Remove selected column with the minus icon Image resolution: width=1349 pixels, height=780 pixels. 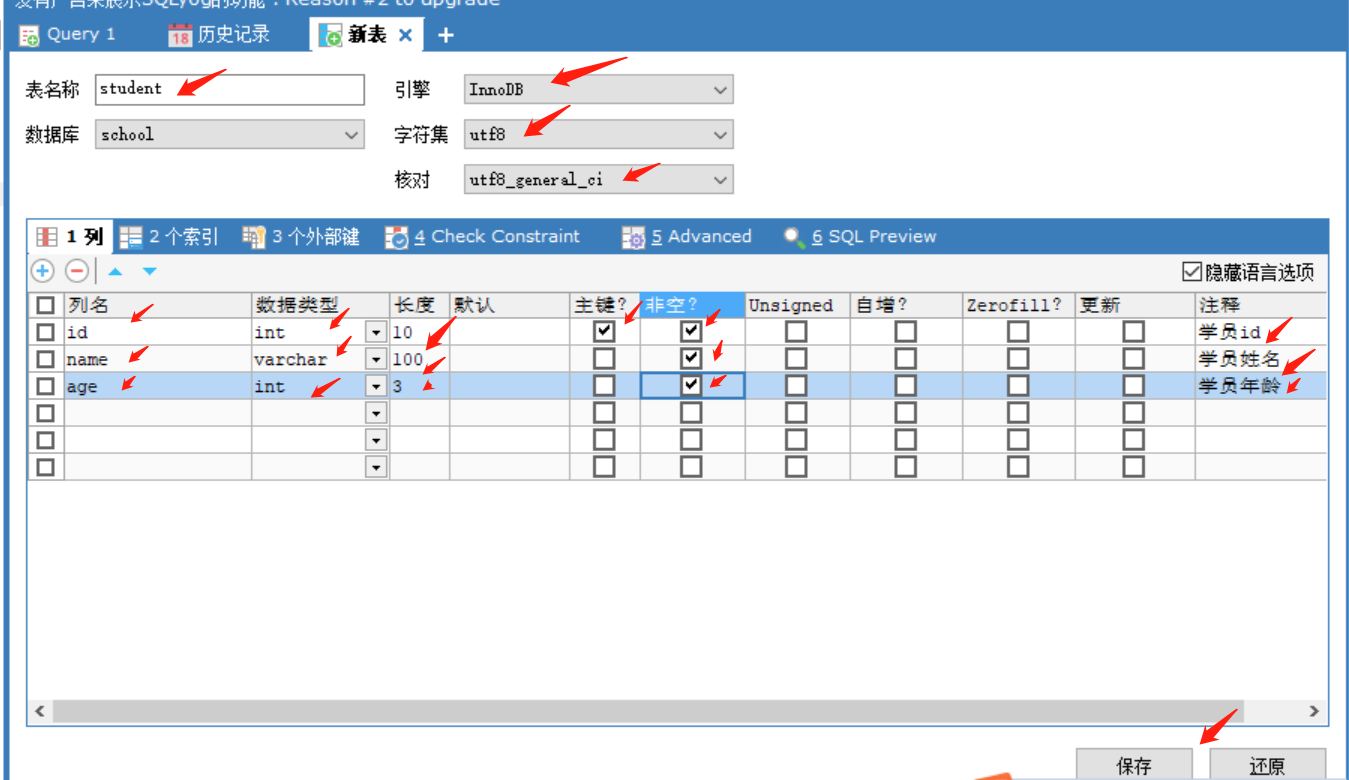[77, 271]
